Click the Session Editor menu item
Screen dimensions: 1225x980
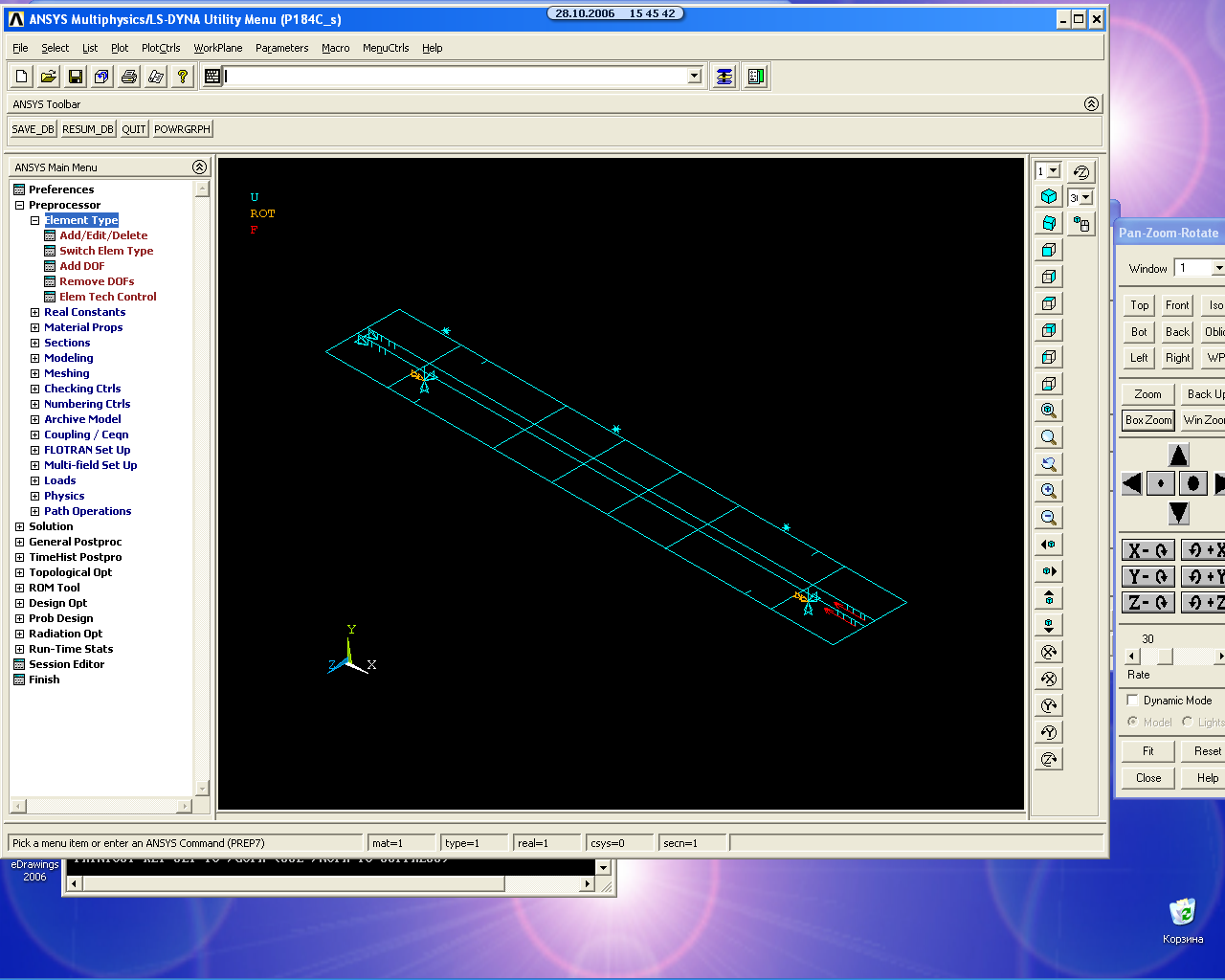point(66,664)
